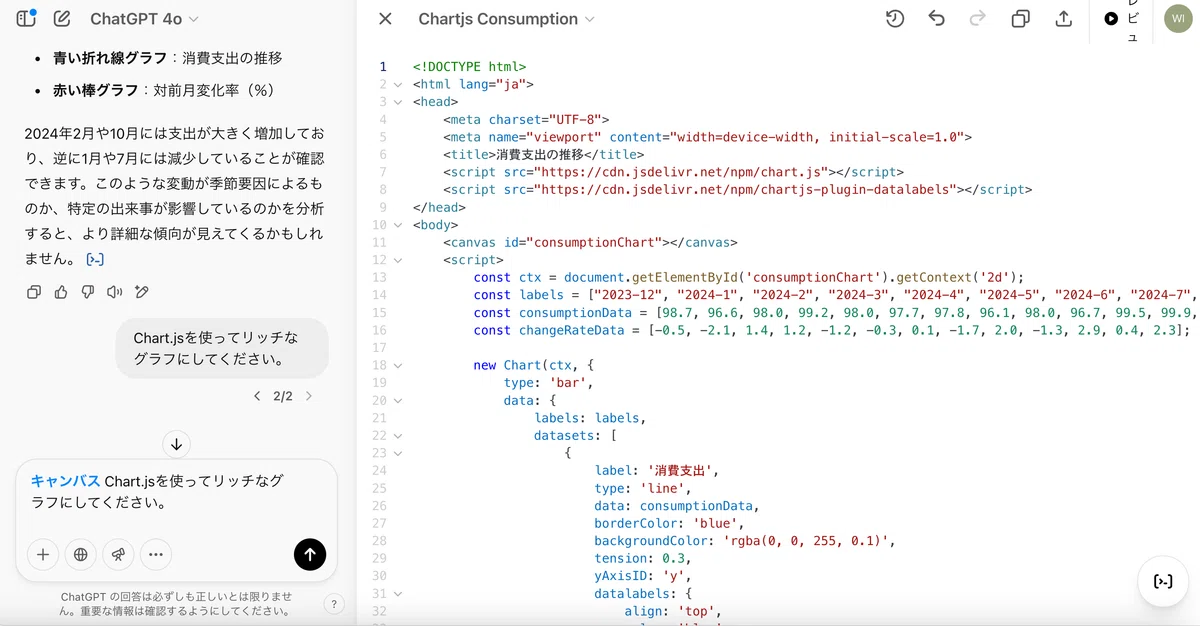Viewport: 1200px width, 626px height.
Task: Start a new chat with pencil icon
Action: coord(62,18)
